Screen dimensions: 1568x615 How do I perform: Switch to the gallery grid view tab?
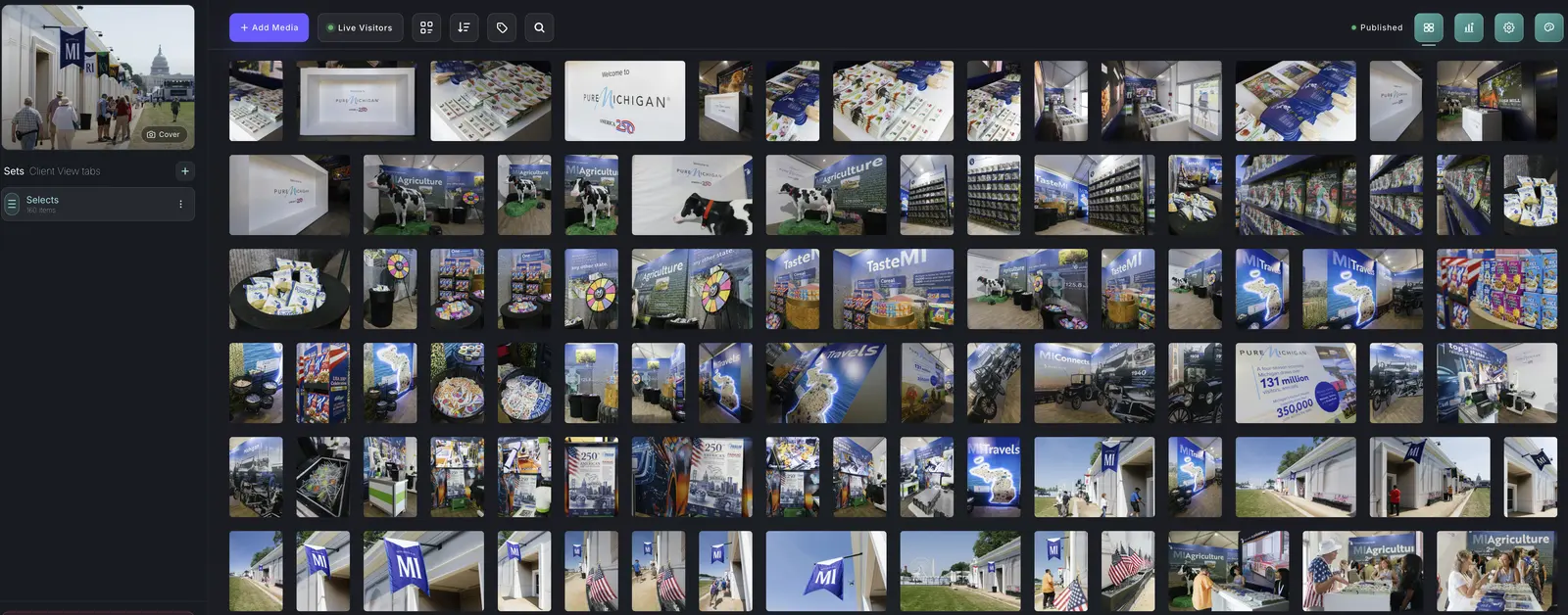(x=1429, y=27)
